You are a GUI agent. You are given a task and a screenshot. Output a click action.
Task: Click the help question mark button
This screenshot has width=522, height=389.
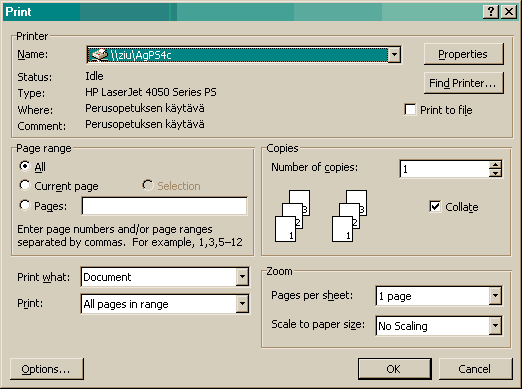(x=491, y=12)
